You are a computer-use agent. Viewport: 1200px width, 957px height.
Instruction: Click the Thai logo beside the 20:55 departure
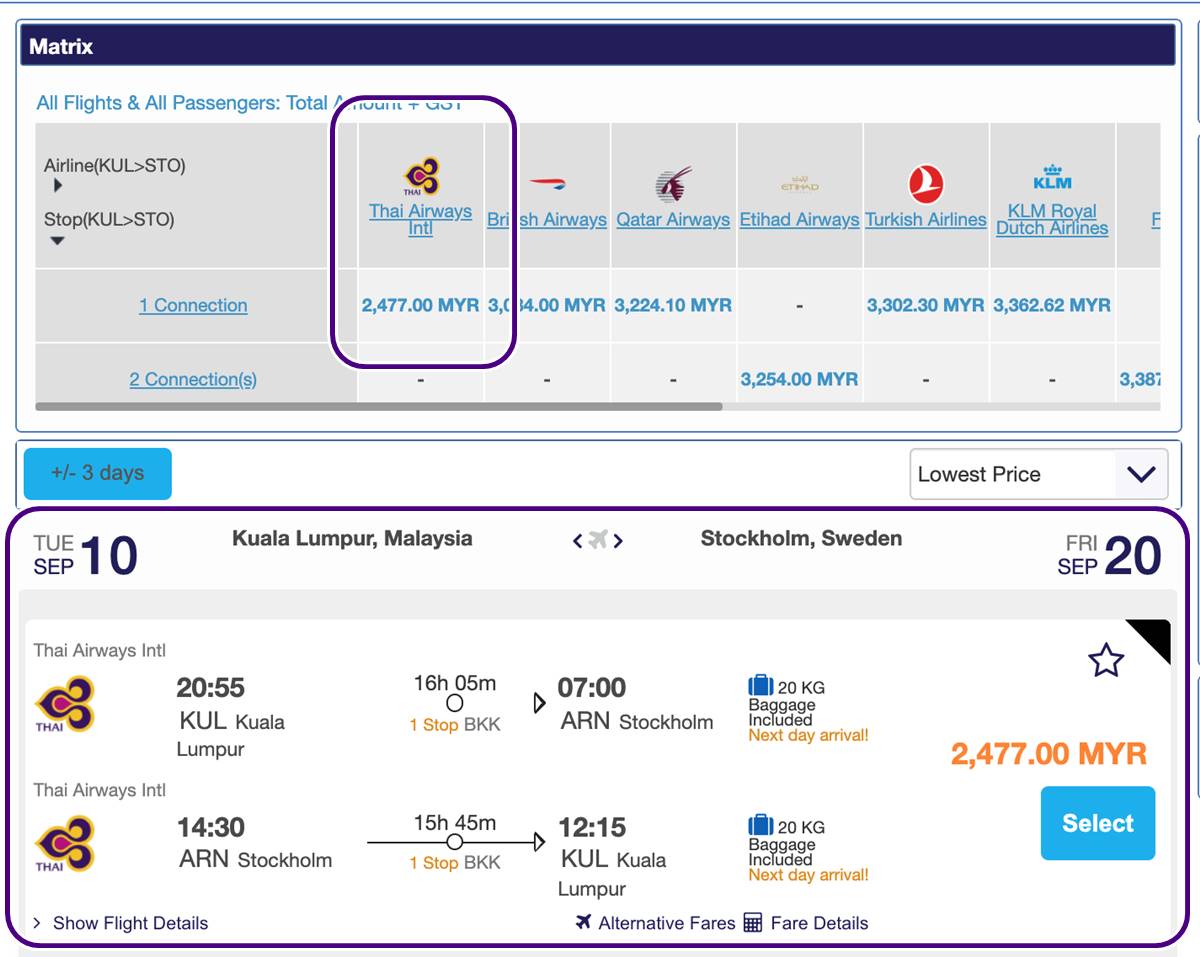coord(65,704)
